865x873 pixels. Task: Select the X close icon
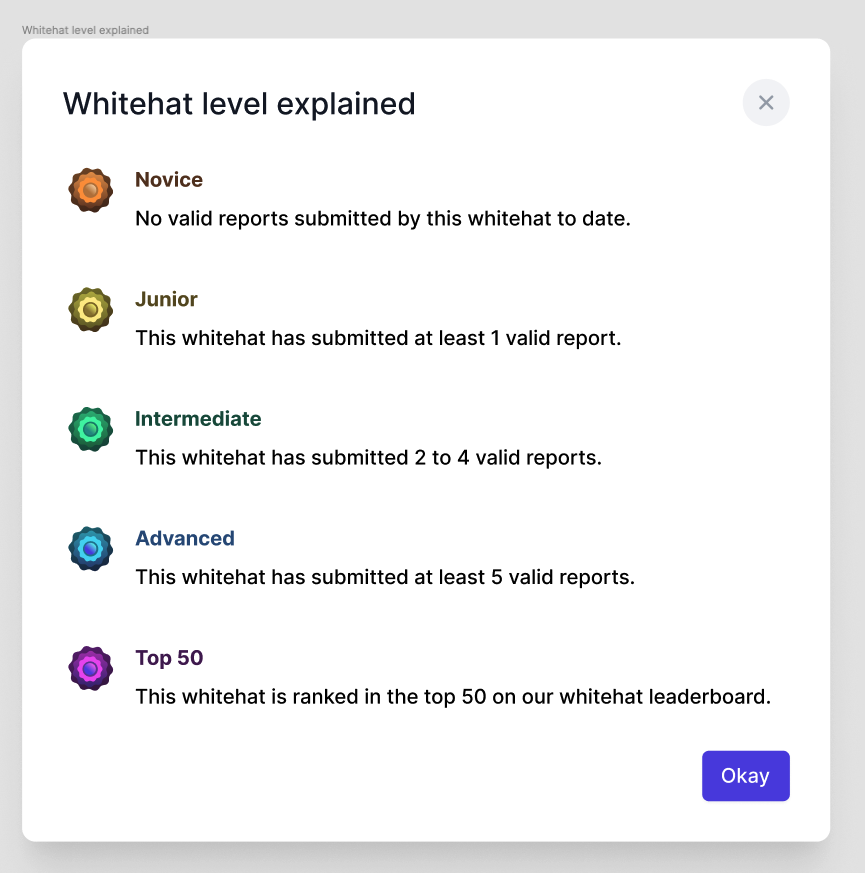[765, 102]
